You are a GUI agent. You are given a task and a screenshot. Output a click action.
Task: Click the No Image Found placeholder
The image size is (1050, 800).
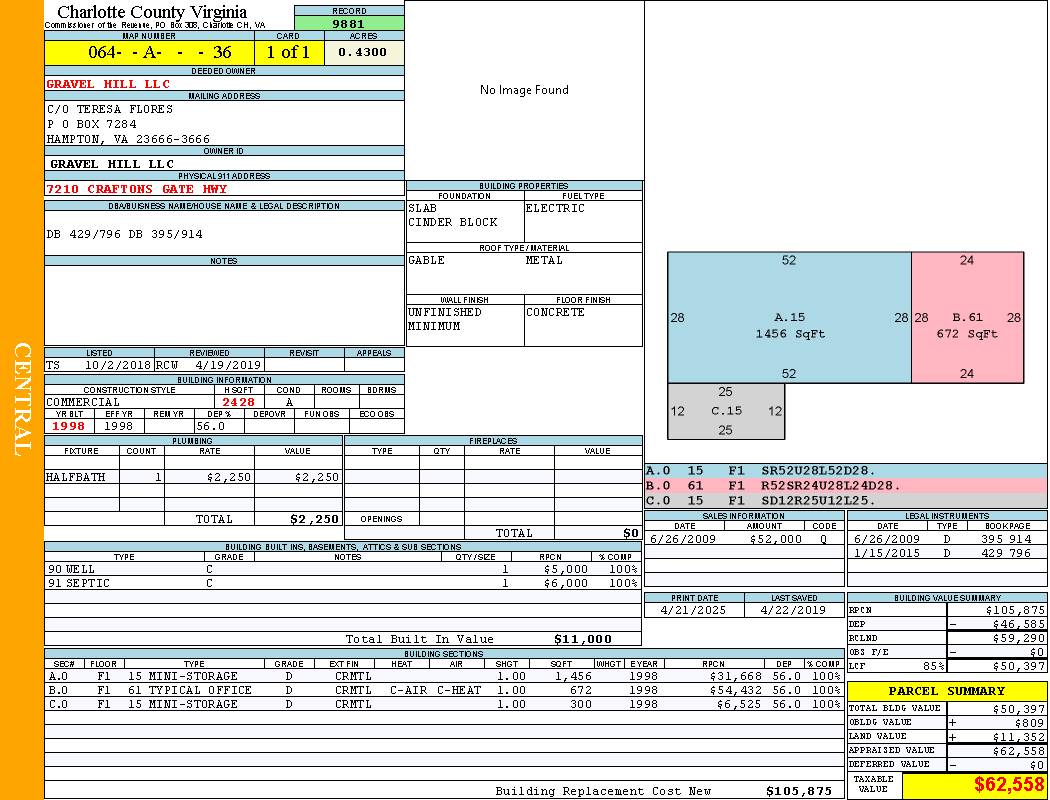[524, 90]
